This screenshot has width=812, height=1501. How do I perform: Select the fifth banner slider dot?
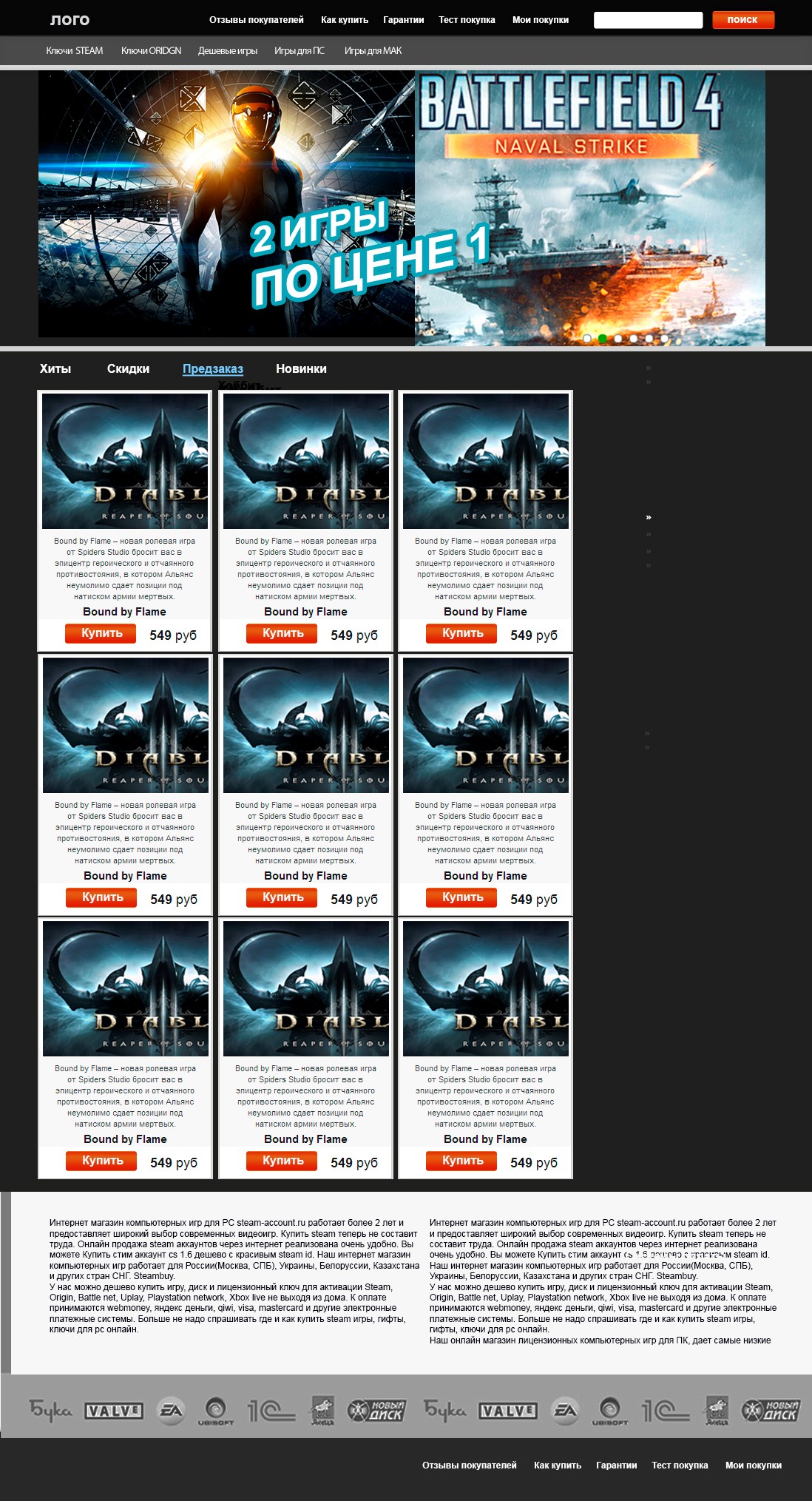click(649, 338)
